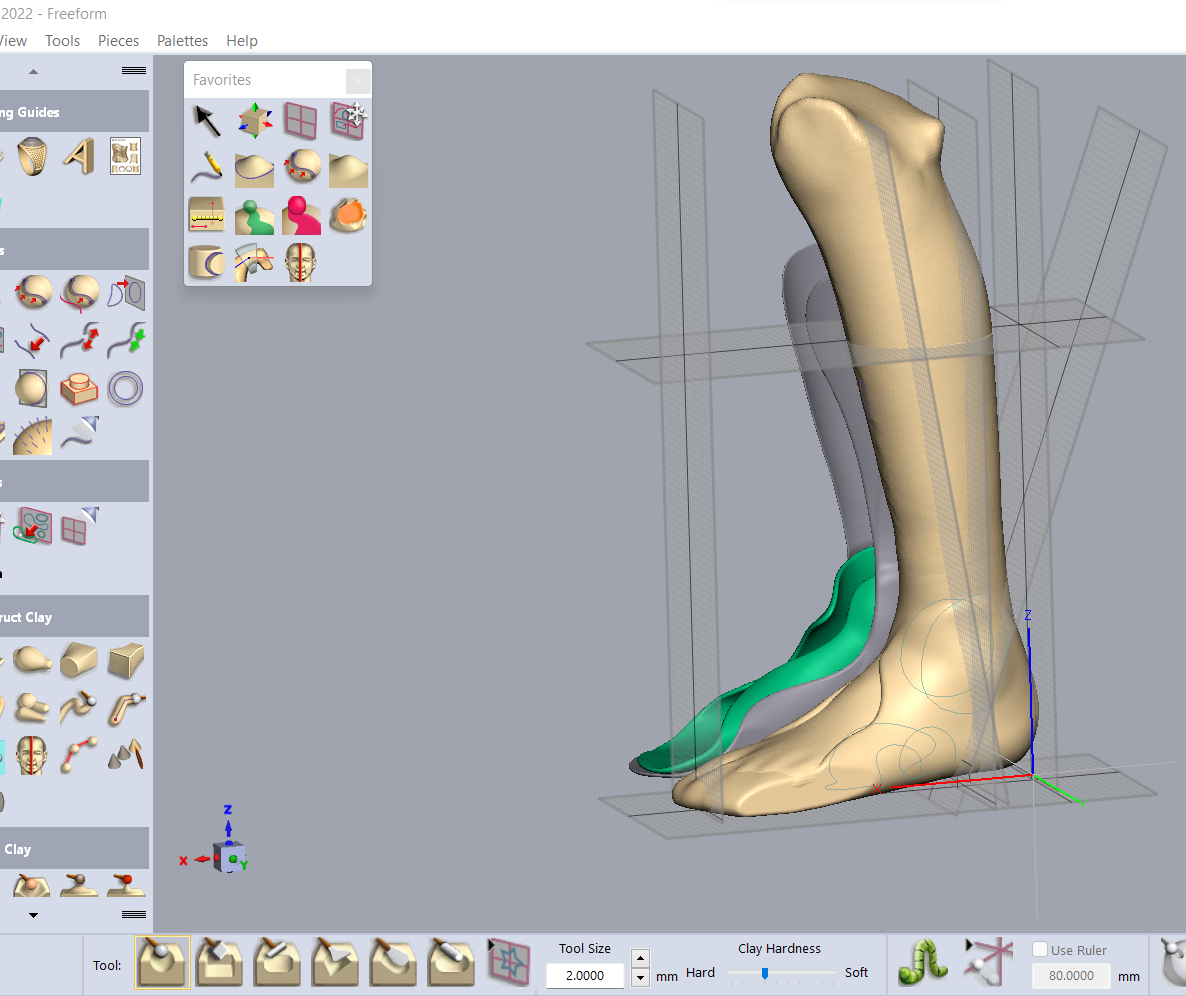
Task: Click the Tool Size up stepper arrow
Action: tap(639, 957)
